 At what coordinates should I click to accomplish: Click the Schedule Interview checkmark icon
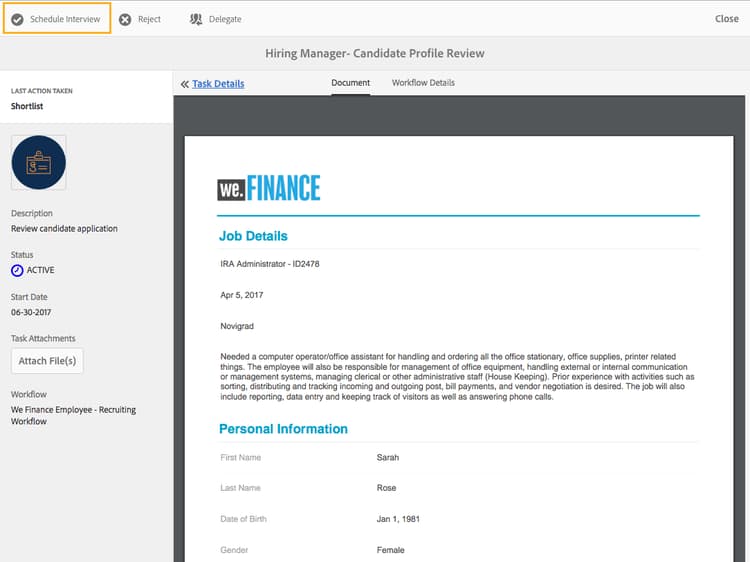(x=17, y=20)
